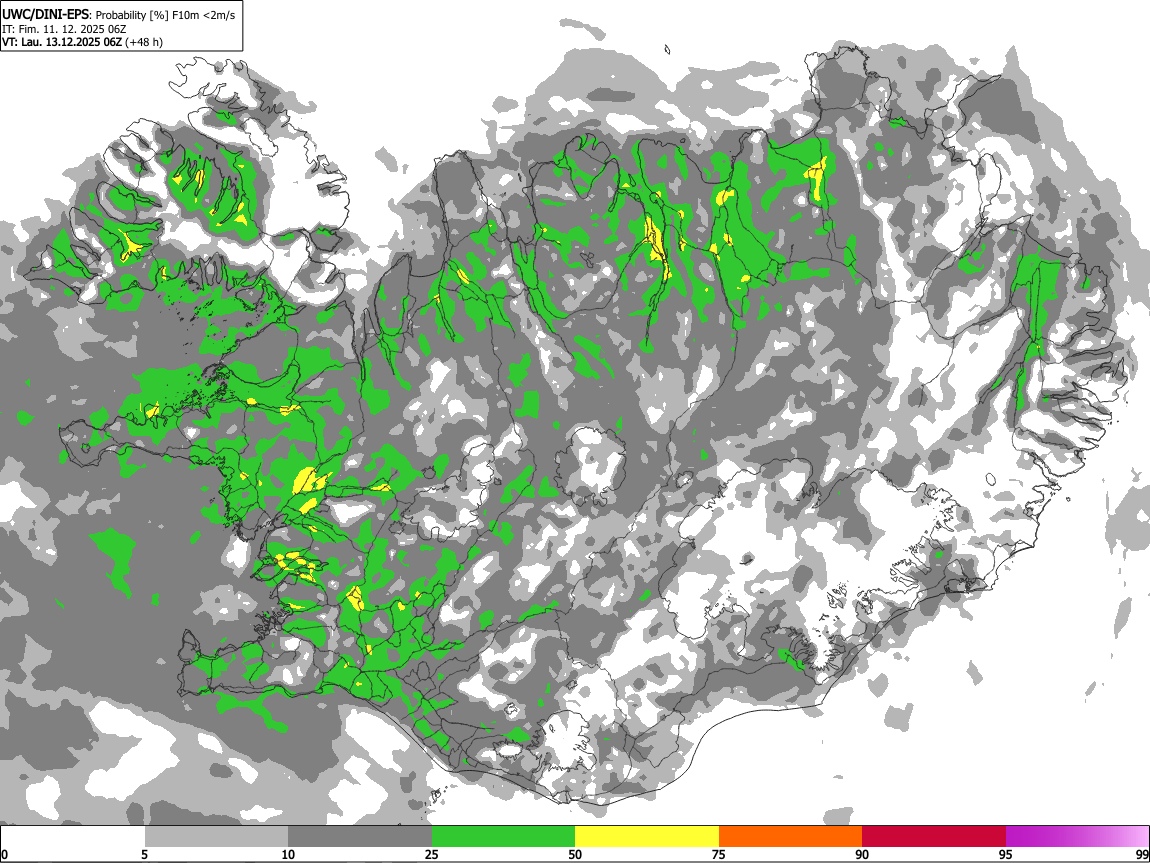Click the orange 75–90% legend segment
Screen dimensions: 1150x863
pyautogui.click(x=791, y=836)
